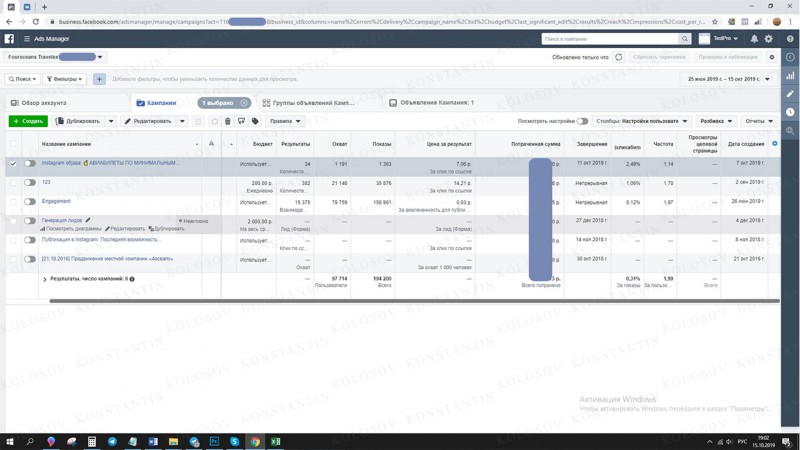
Task: Open the Отчеты dropdown
Action: [x=759, y=121]
